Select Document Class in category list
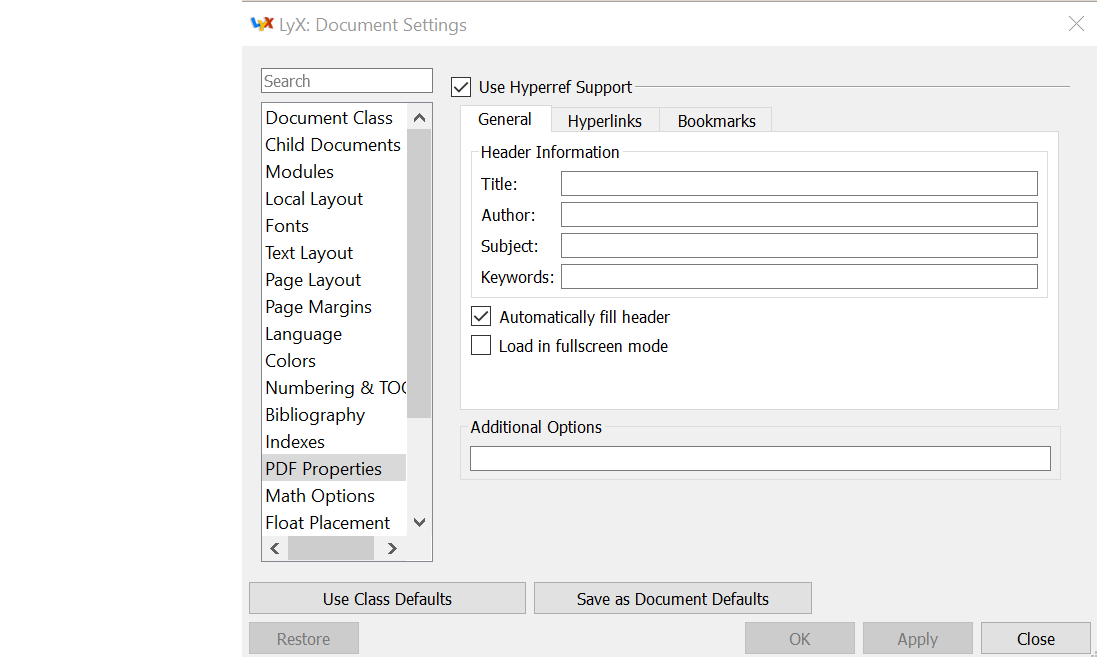The height and width of the screenshot is (657, 1097). click(x=334, y=118)
